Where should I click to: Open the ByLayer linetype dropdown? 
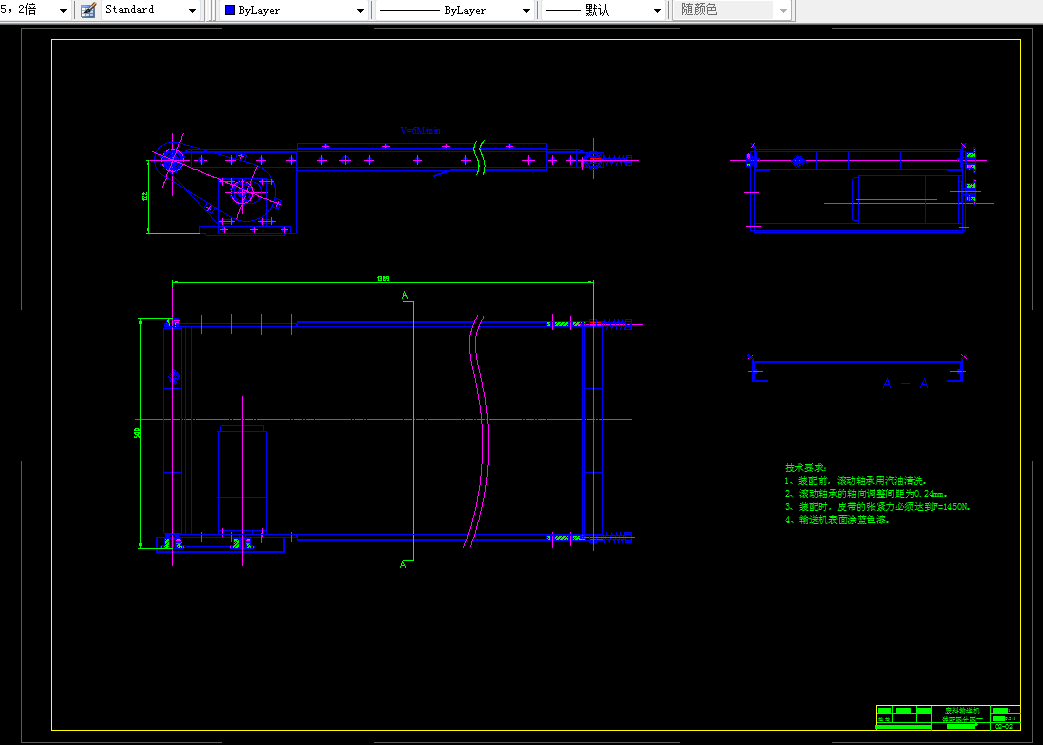[x=454, y=10]
